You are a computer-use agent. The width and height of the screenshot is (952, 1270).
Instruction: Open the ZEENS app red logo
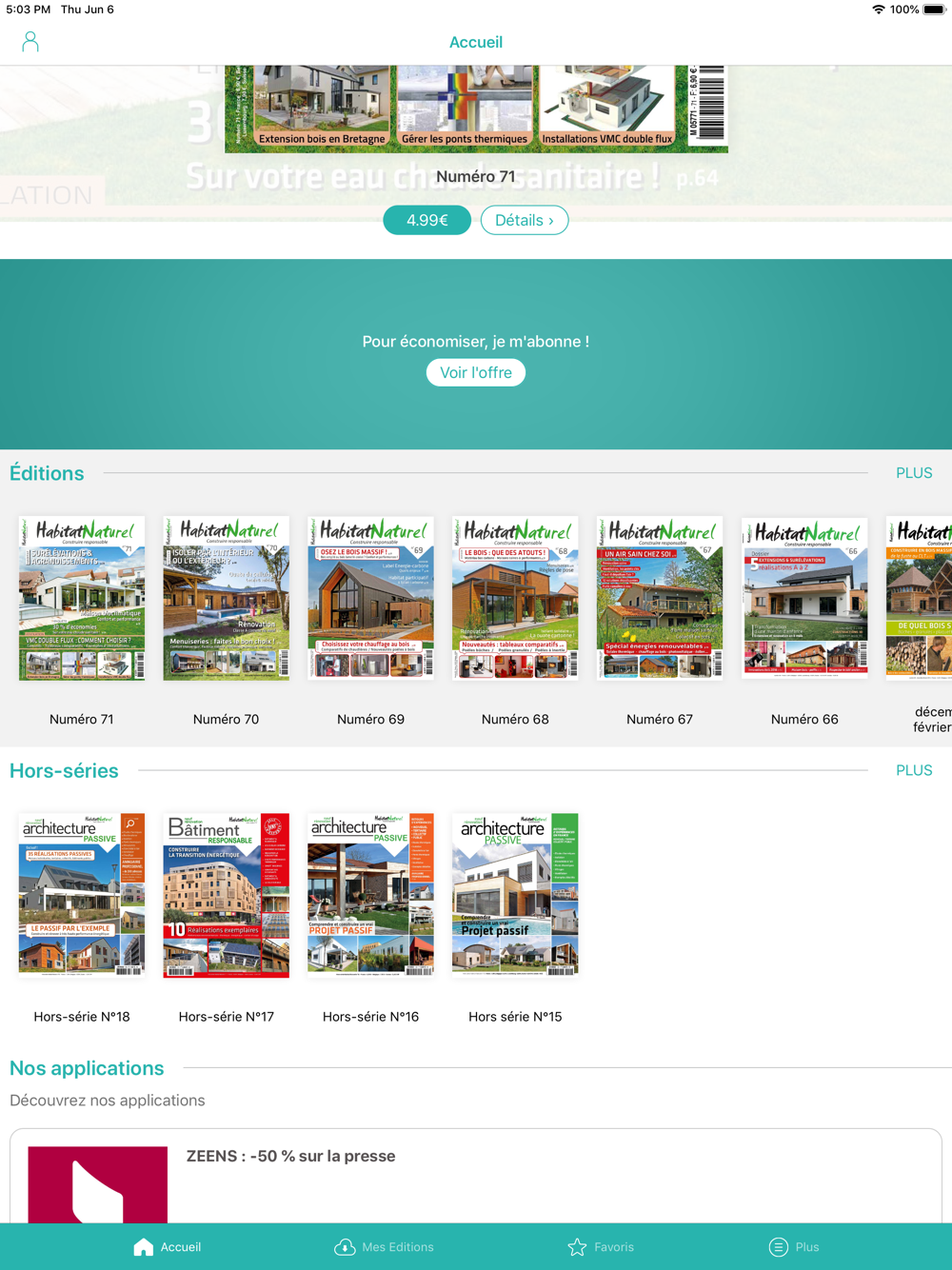98,1184
